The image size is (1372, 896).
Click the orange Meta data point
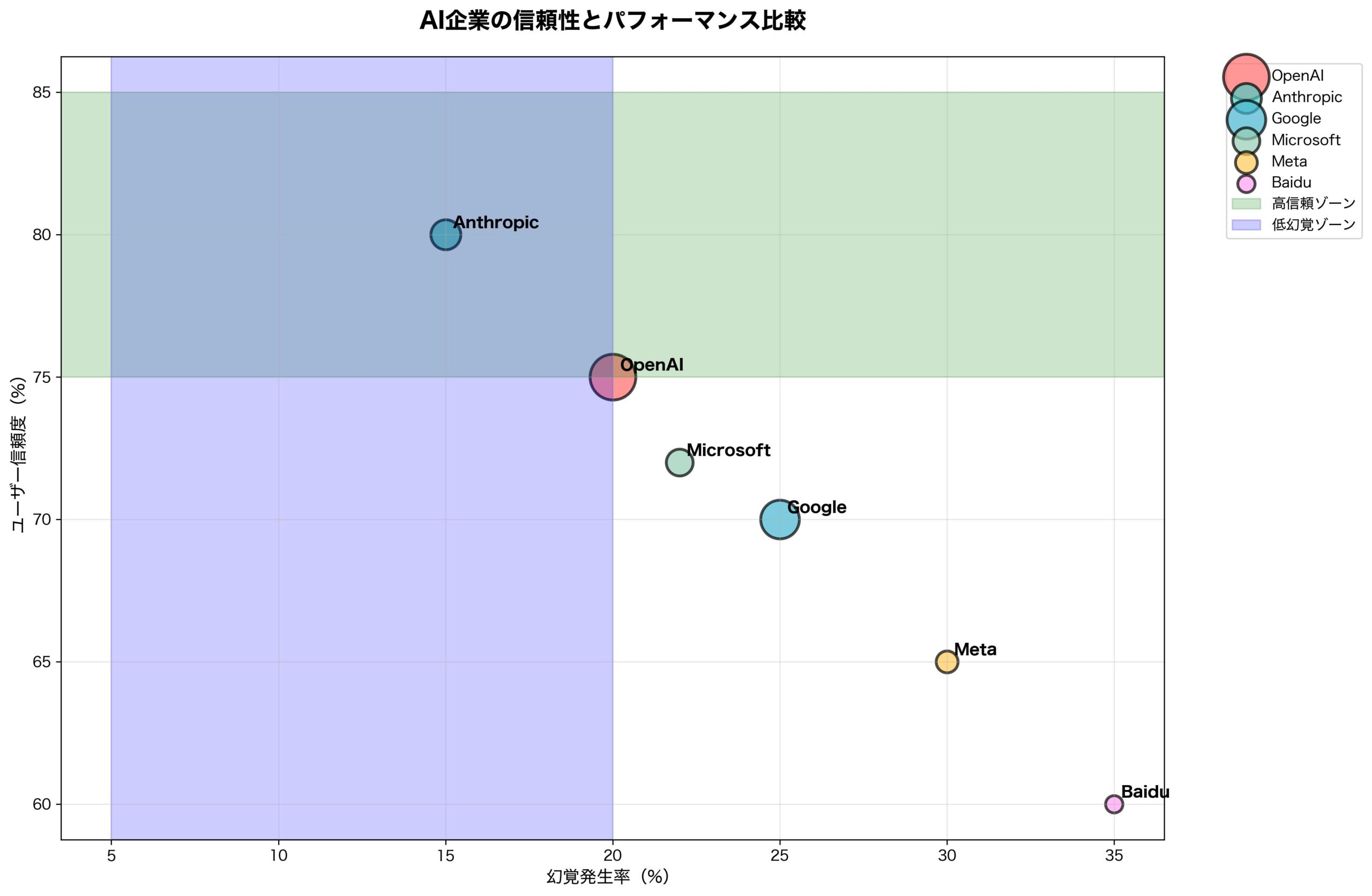(x=946, y=662)
